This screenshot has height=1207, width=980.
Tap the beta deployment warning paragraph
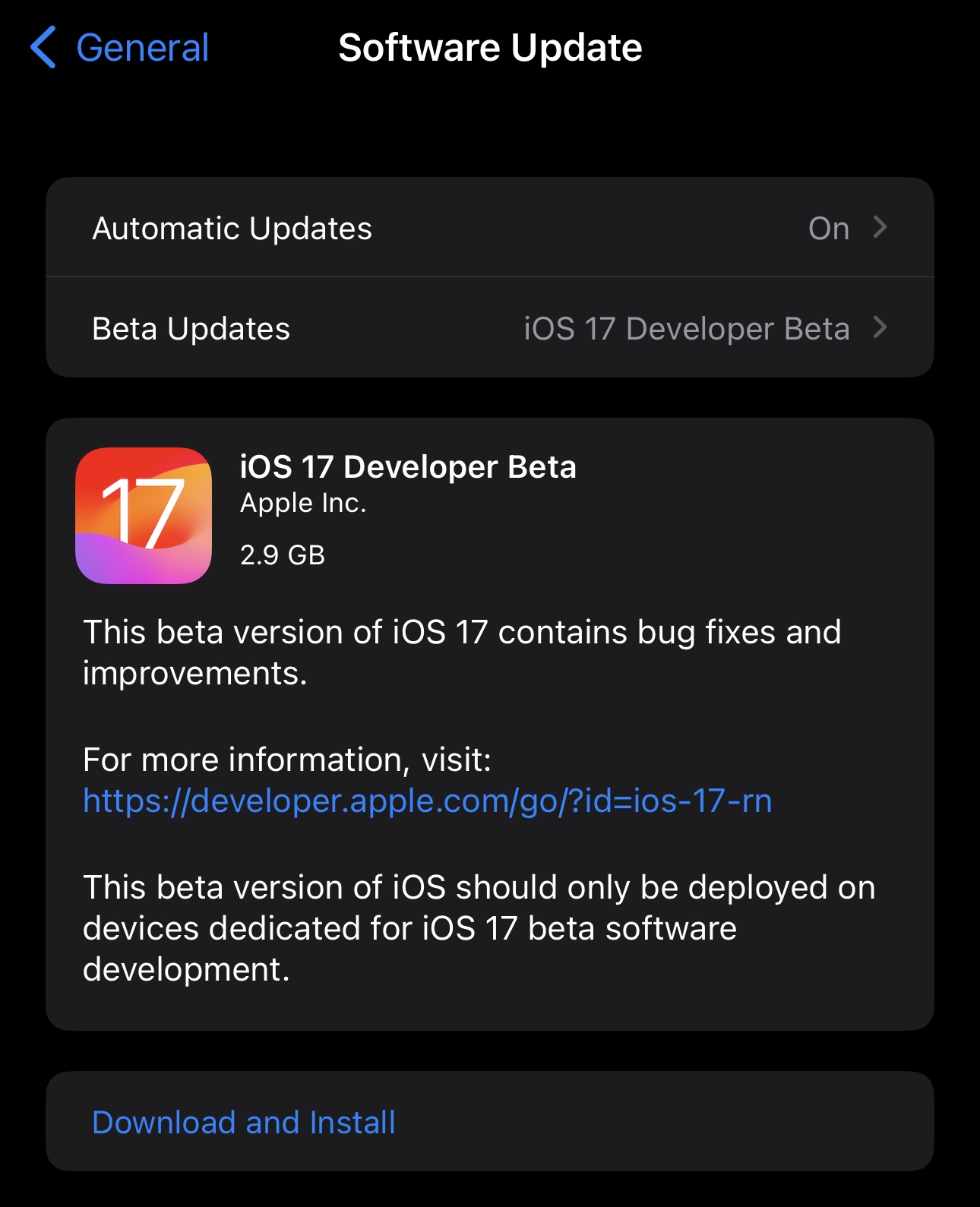coord(479,928)
